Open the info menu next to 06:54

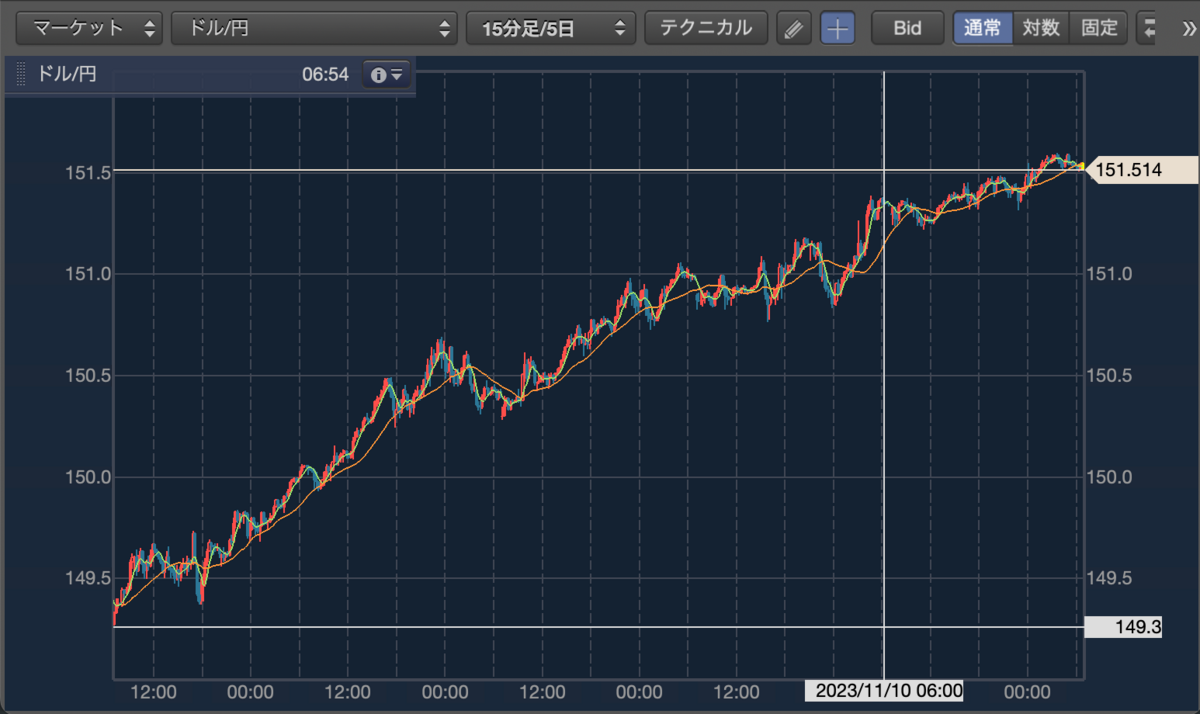tap(386, 75)
